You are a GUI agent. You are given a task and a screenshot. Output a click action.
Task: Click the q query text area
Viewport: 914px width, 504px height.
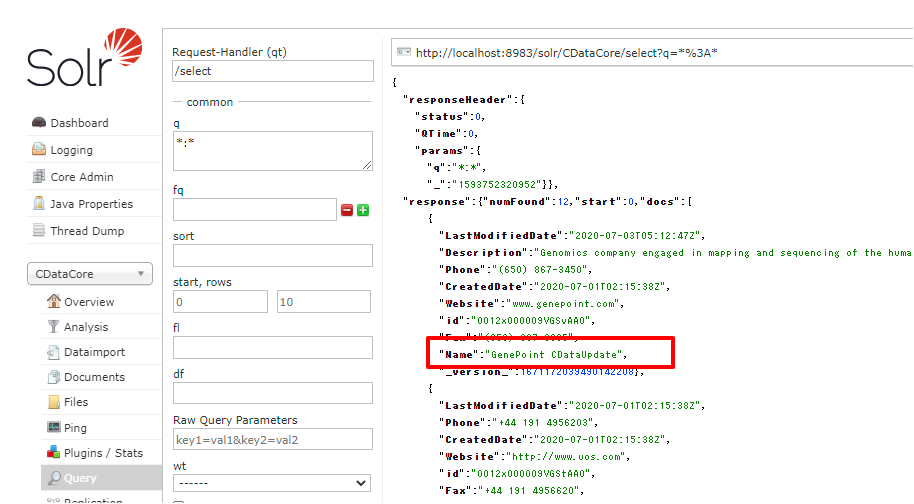click(x=272, y=151)
